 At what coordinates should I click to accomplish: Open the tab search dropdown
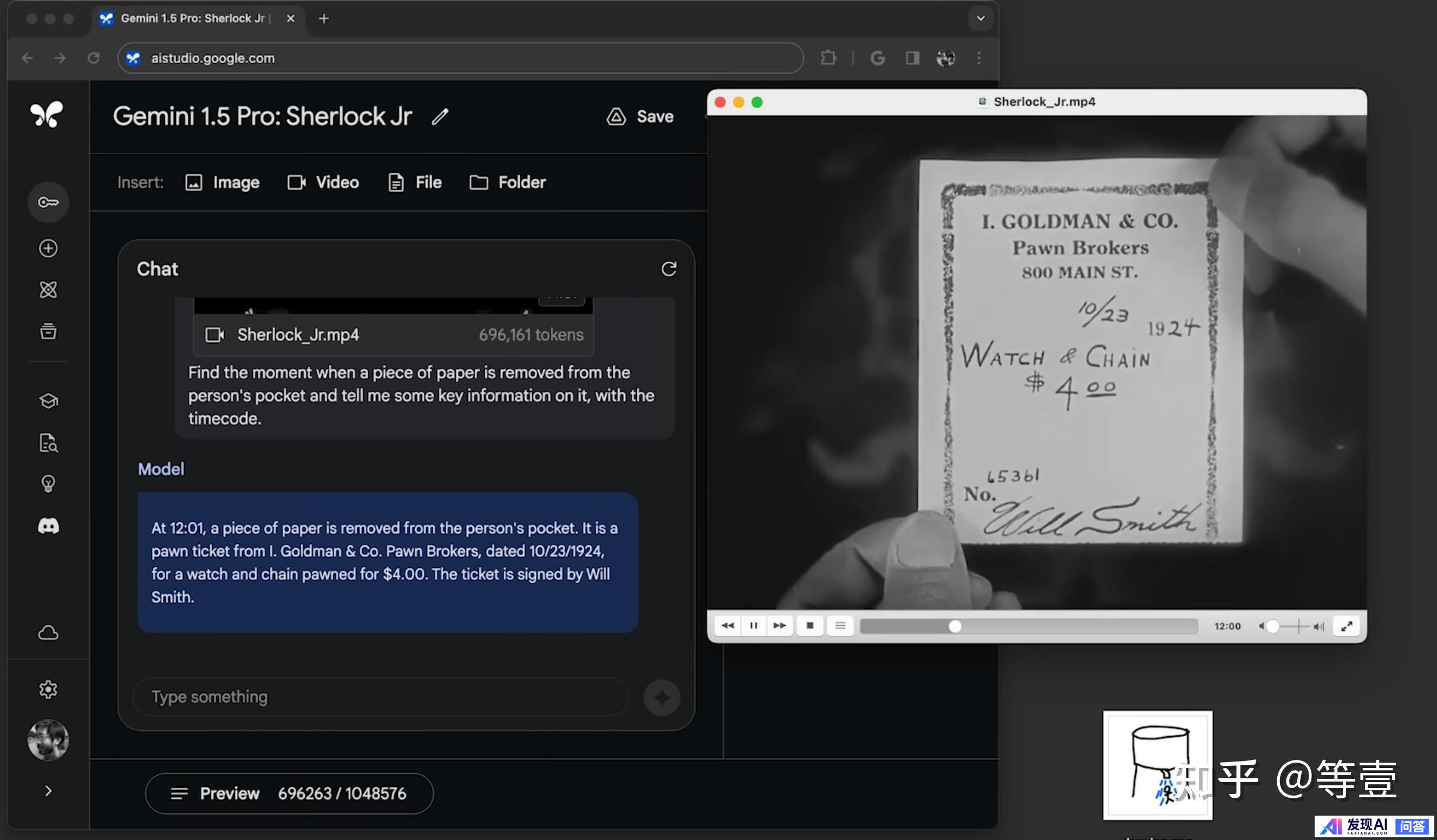981,18
